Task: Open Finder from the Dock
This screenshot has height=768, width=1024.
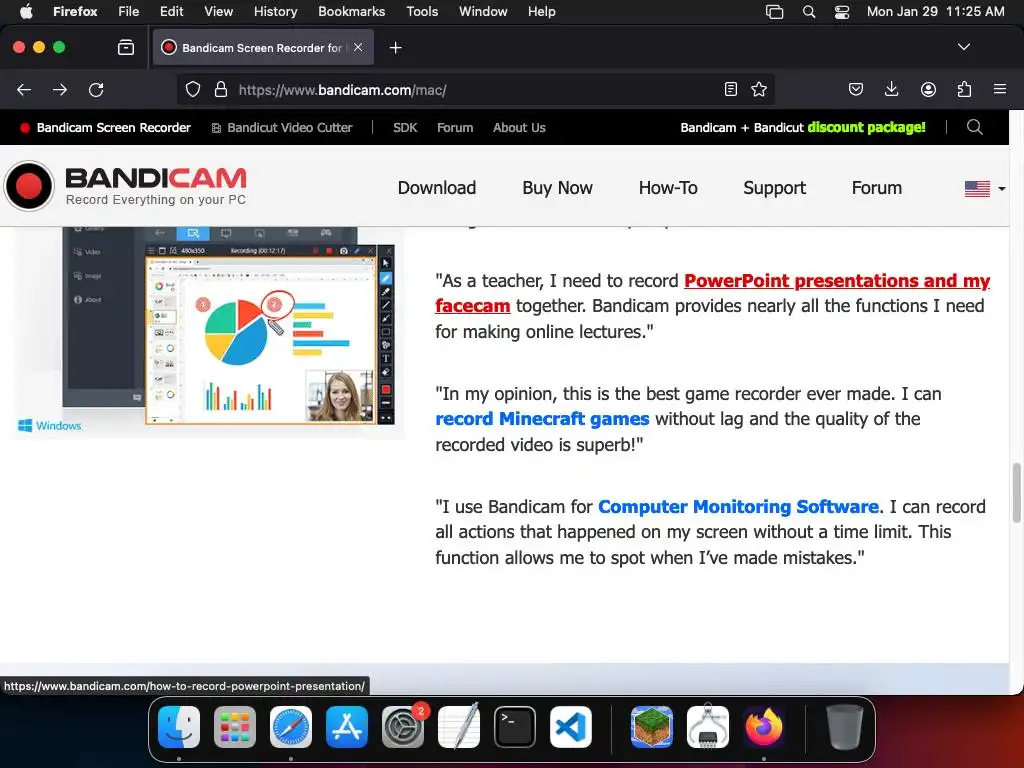Action: (x=179, y=727)
